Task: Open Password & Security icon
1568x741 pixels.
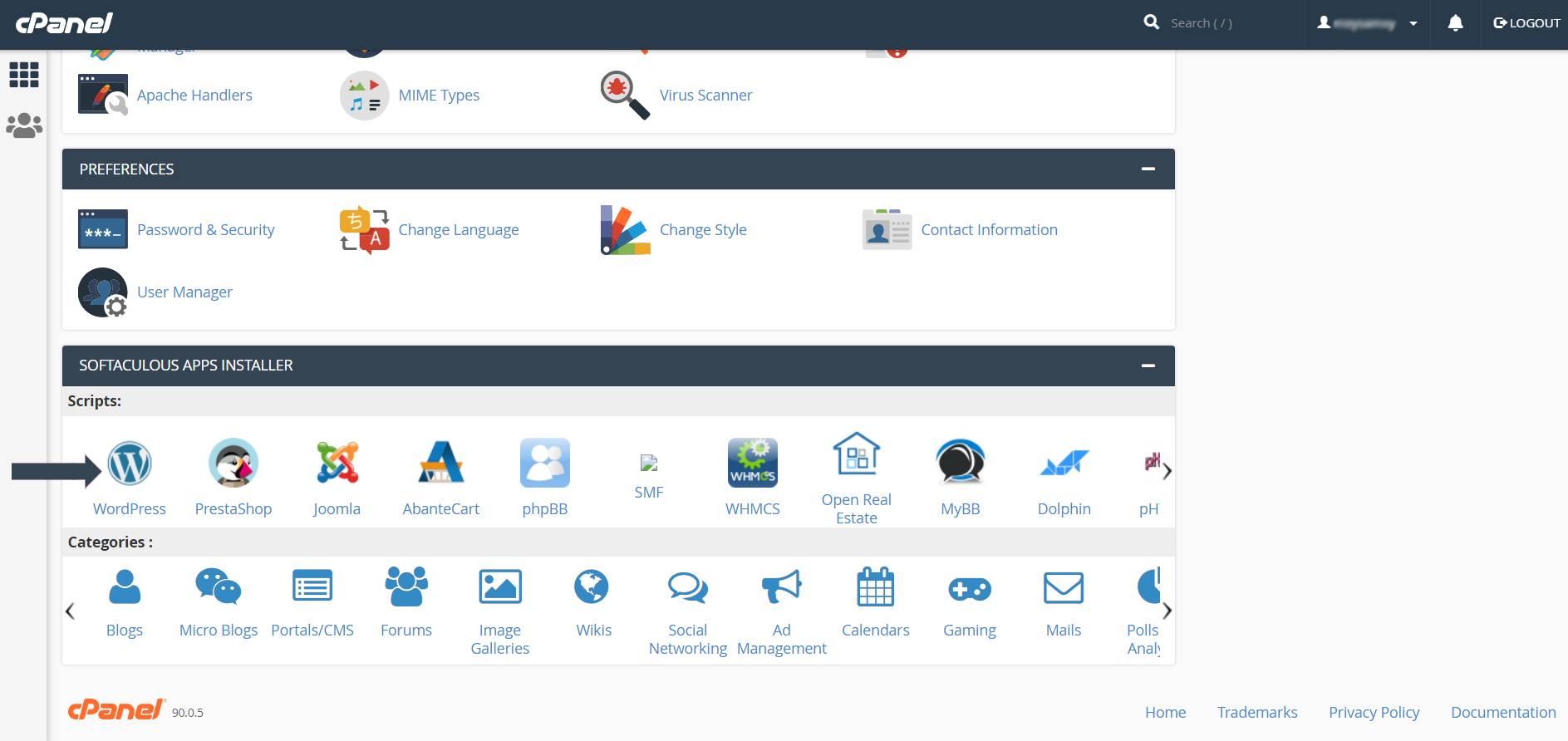Action: 103,229
